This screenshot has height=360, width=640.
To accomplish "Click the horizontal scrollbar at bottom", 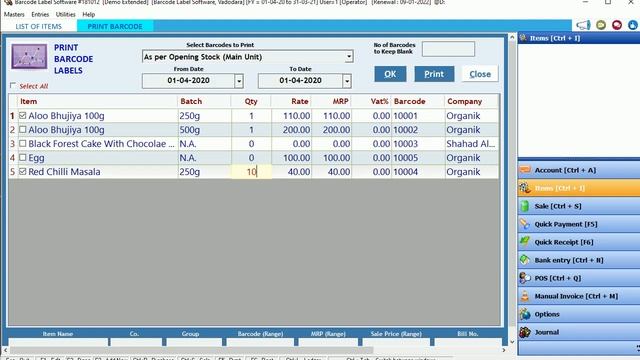I will (191, 350).
